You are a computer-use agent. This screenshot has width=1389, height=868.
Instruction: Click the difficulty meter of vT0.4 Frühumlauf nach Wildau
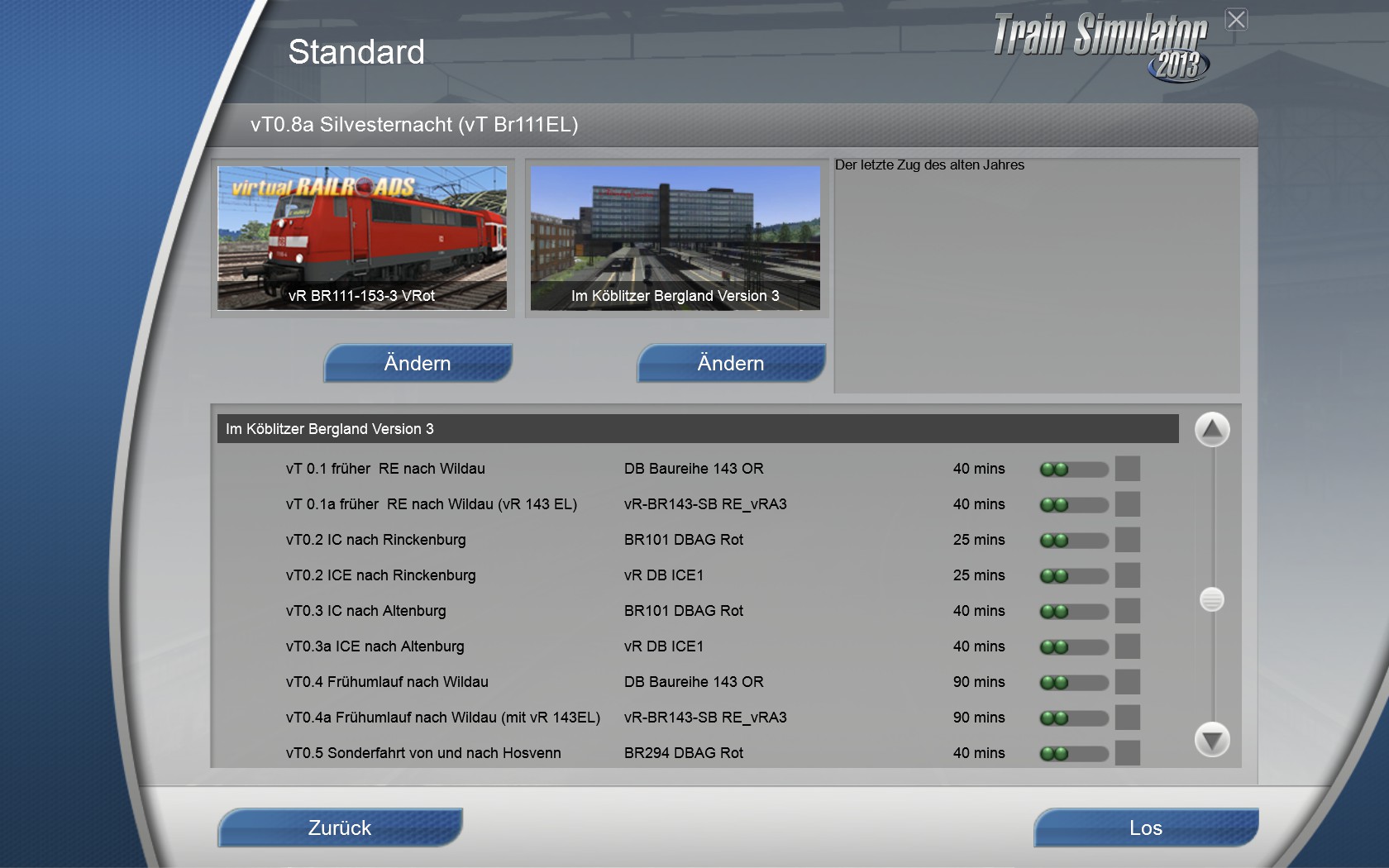pyautogui.click(x=1074, y=683)
